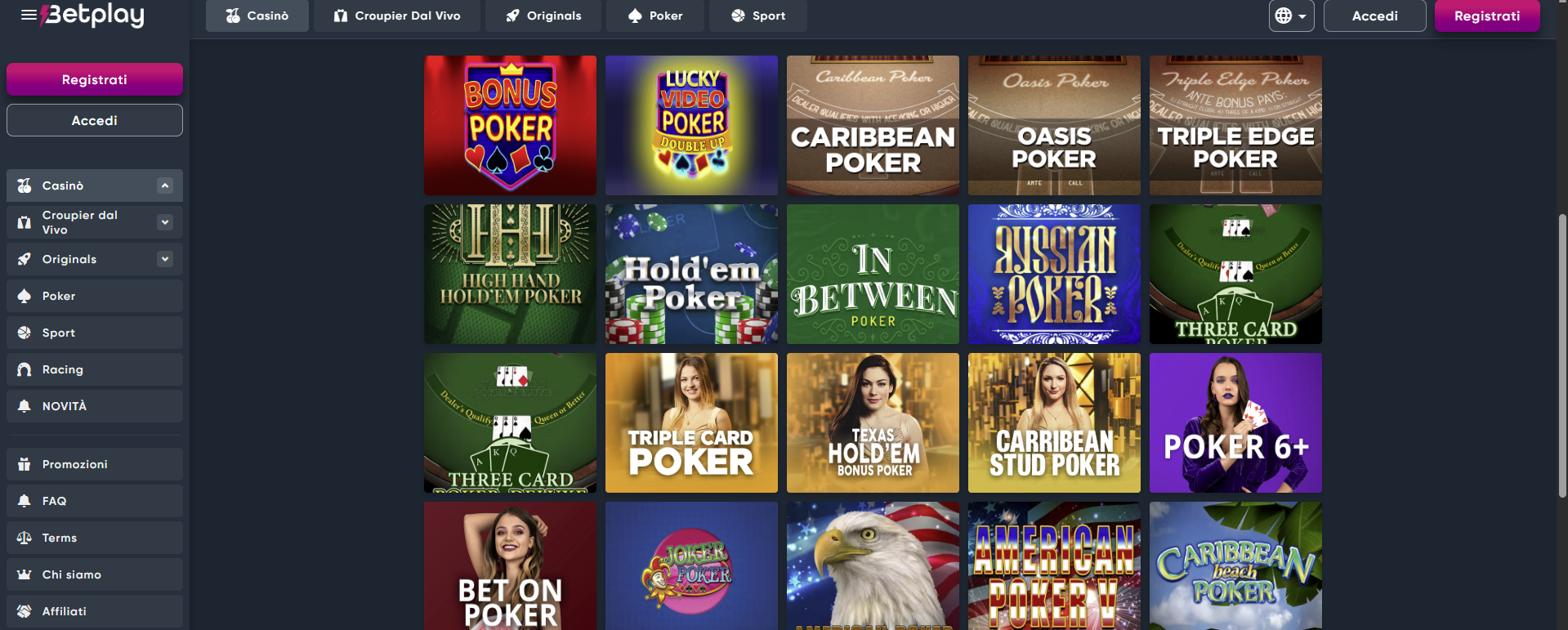Viewport: 1568px width, 630px height.
Task: Click the Terms scales icon
Action: click(25, 538)
